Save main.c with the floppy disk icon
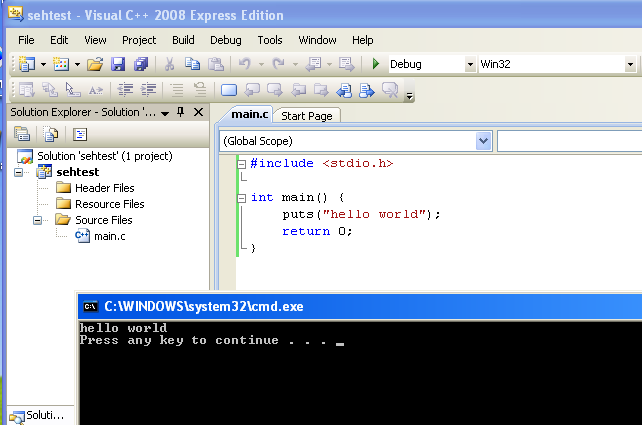The width and height of the screenshot is (642, 425). click(118, 64)
